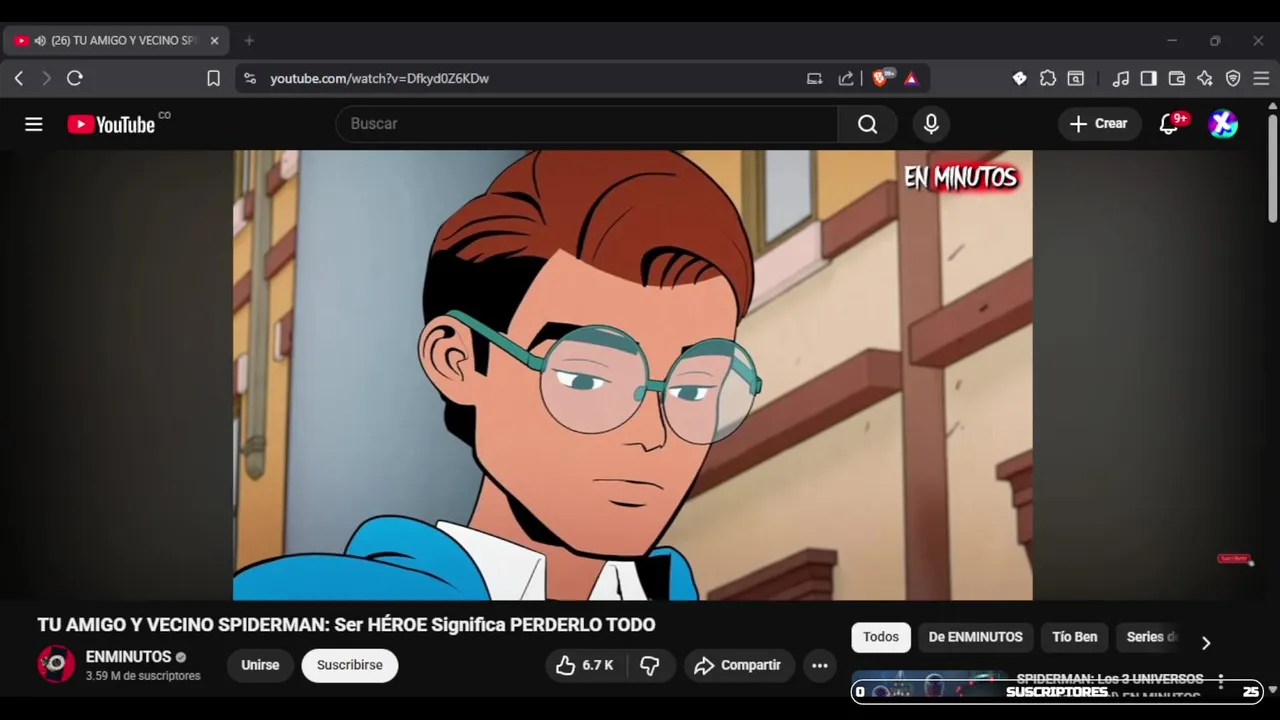Screen dimensions: 1280x720
Task: Click the Unirse button
Action: (x=260, y=665)
